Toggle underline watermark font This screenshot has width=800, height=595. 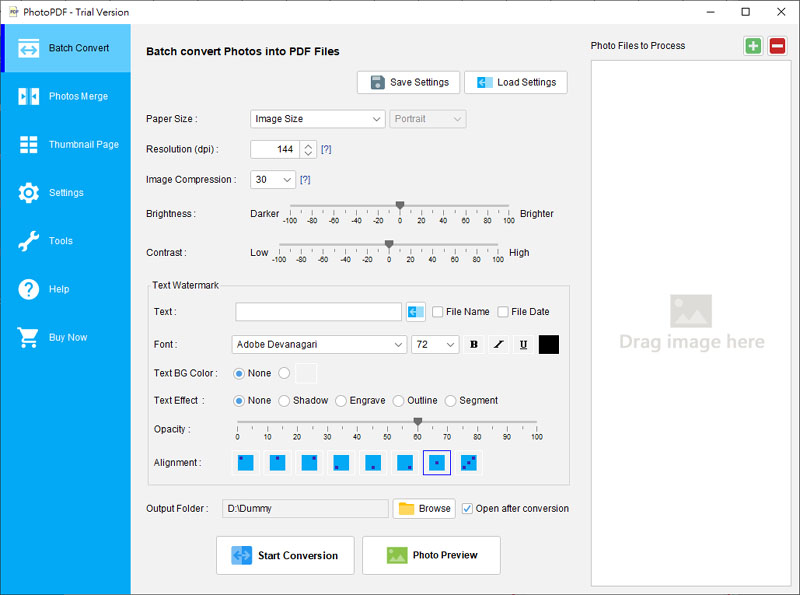(x=523, y=344)
